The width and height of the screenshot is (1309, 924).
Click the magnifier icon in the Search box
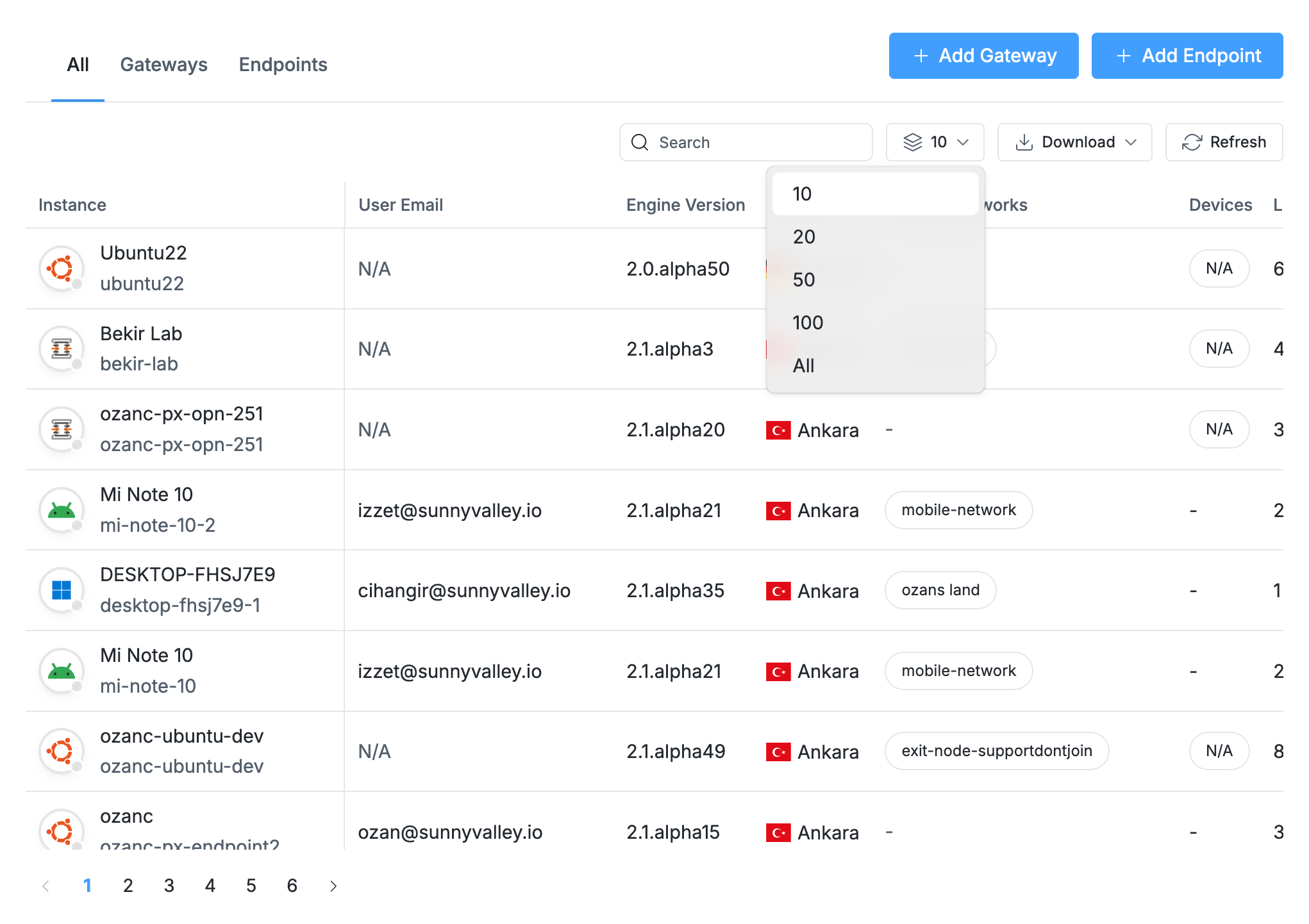point(640,142)
